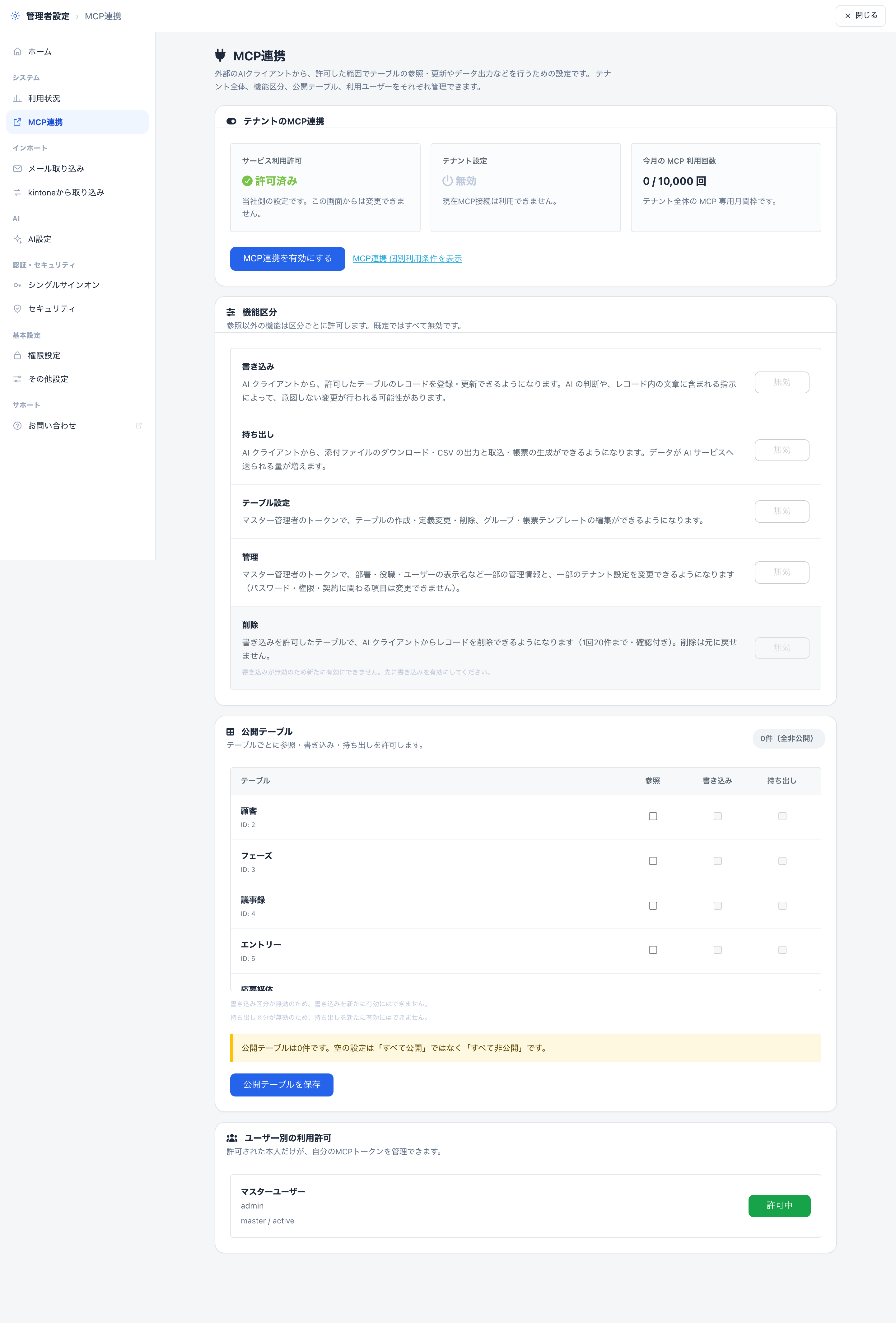Open AI設定 in the sidebar

77,239
